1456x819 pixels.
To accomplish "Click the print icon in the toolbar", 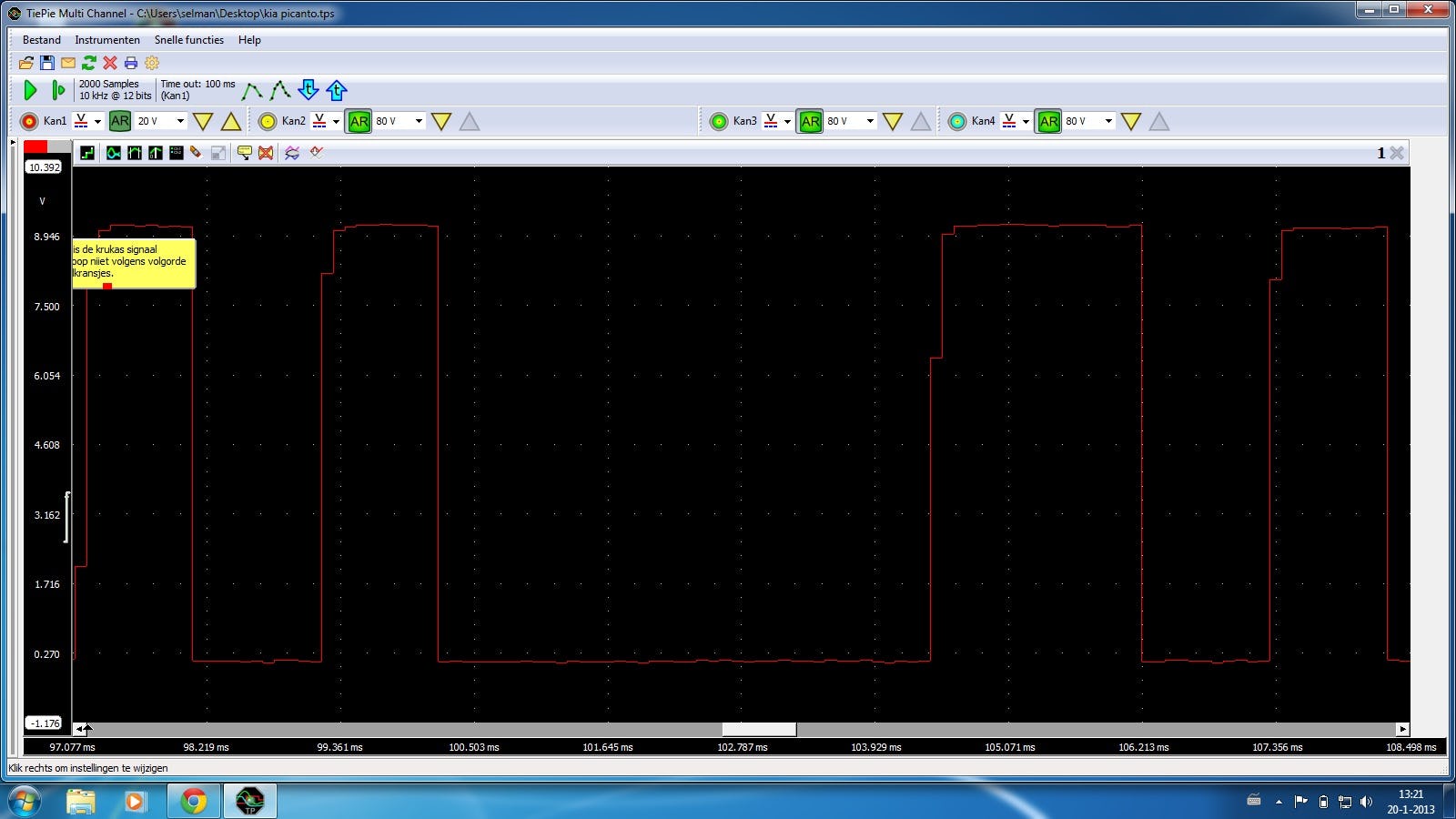I will tap(131, 63).
